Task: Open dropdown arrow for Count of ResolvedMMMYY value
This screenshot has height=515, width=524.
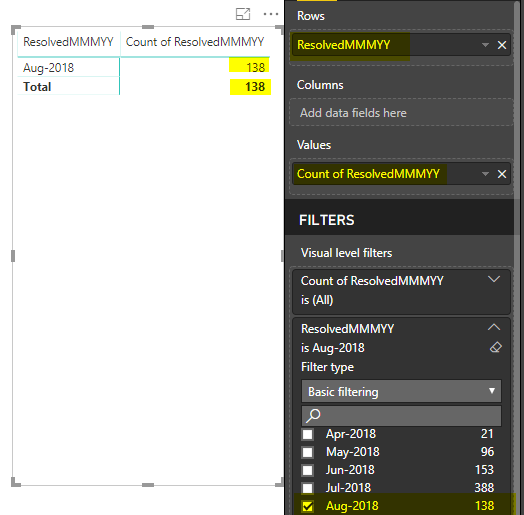Action: click(485, 174)
